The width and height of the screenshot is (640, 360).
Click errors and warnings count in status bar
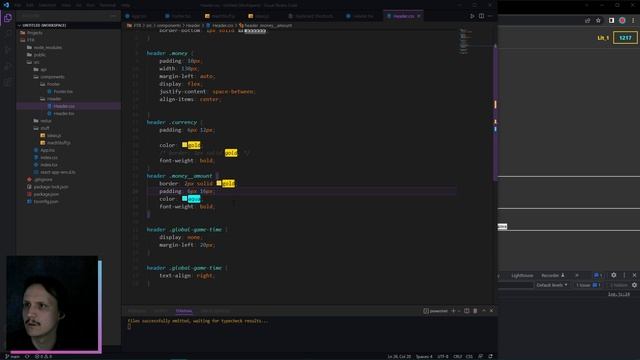pyautogui.click(x=43, y=356)
